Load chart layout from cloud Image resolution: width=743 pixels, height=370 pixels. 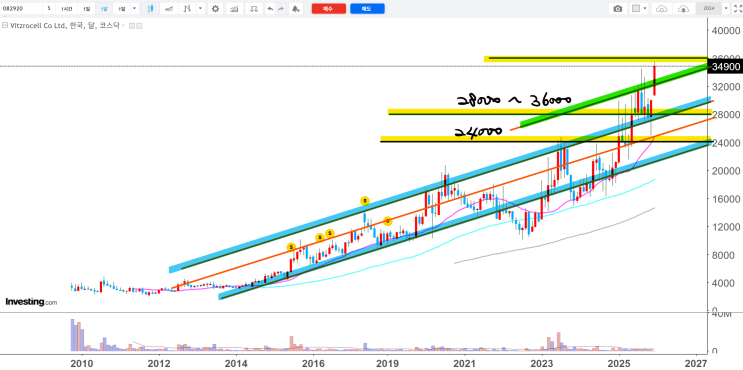(662, 9)
